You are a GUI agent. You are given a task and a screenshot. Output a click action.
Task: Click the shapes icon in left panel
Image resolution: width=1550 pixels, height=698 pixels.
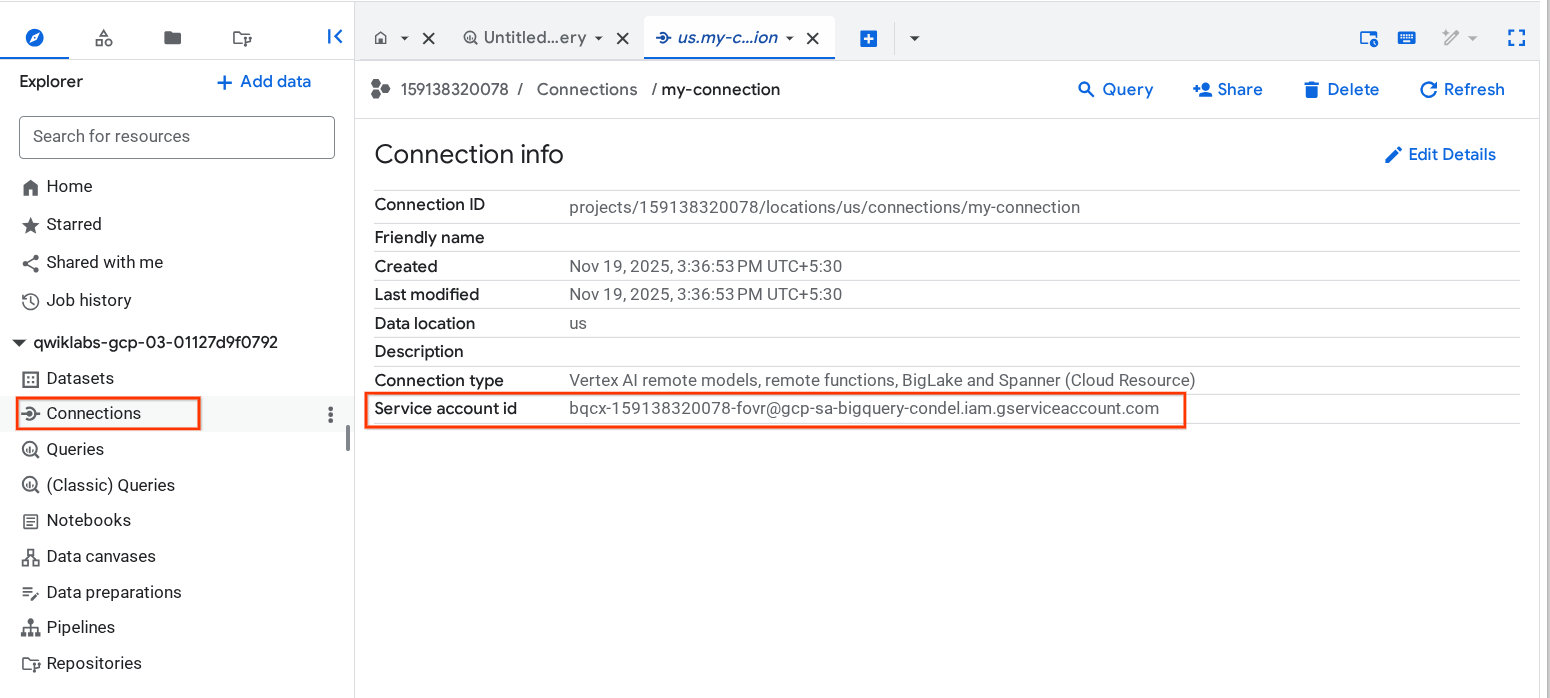(x=103, y=38)
